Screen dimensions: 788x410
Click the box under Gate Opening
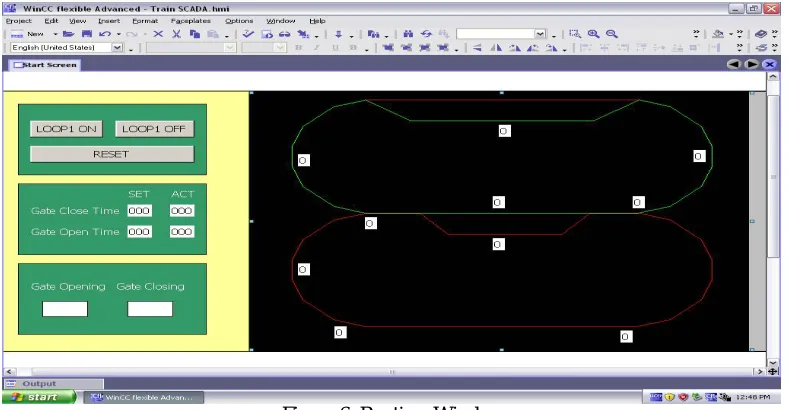65,309
